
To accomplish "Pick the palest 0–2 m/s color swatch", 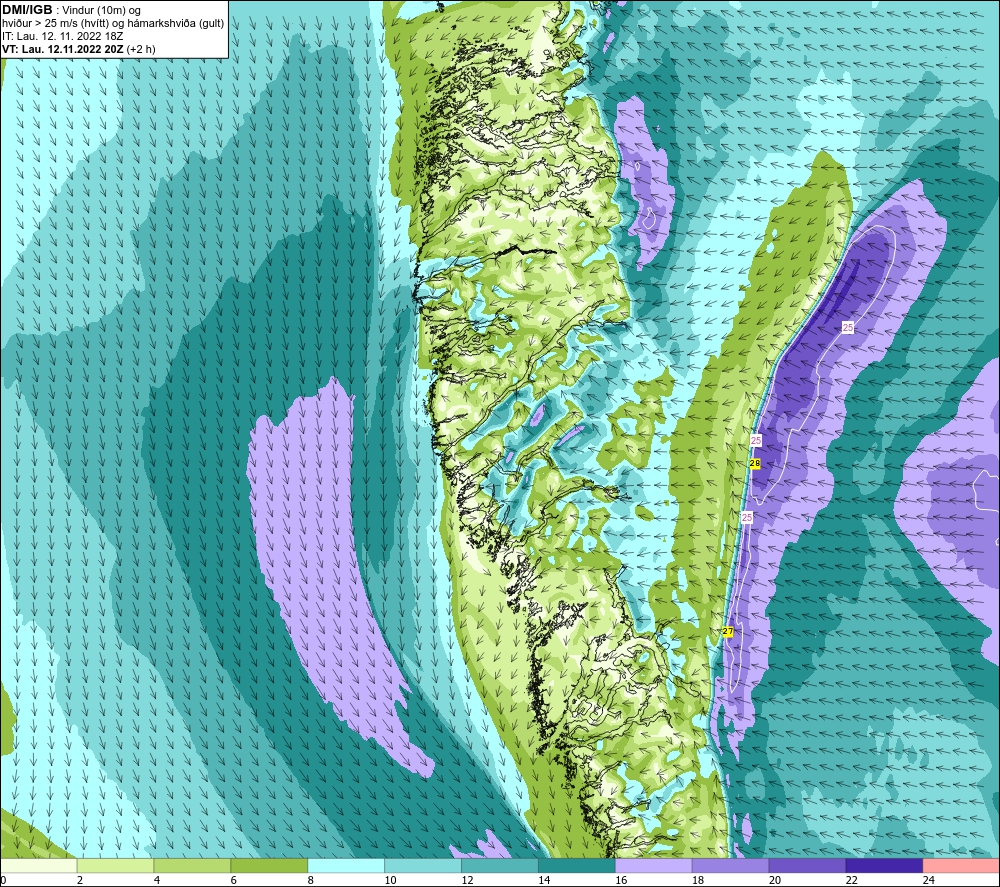I will (x=38, y=865).
